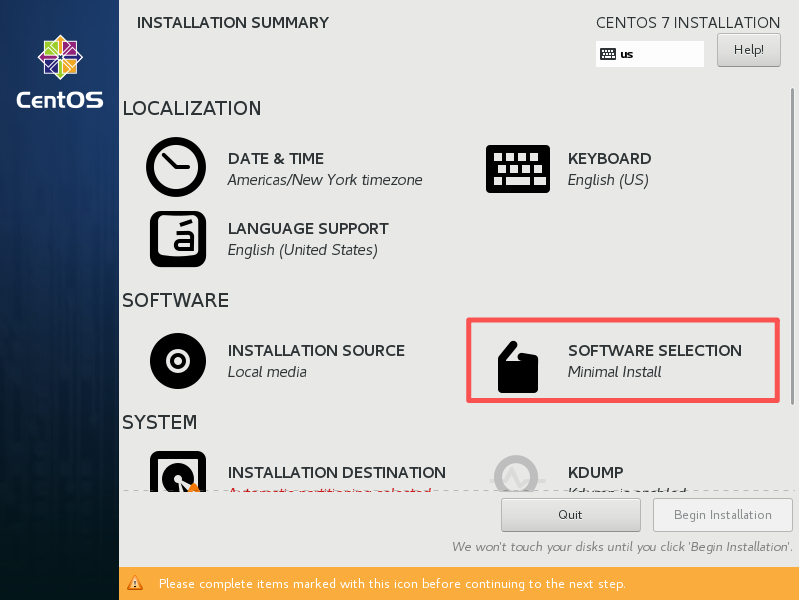
Task: Click the INSTALLATION DESTINATION heading
Action: coord(336,472)
